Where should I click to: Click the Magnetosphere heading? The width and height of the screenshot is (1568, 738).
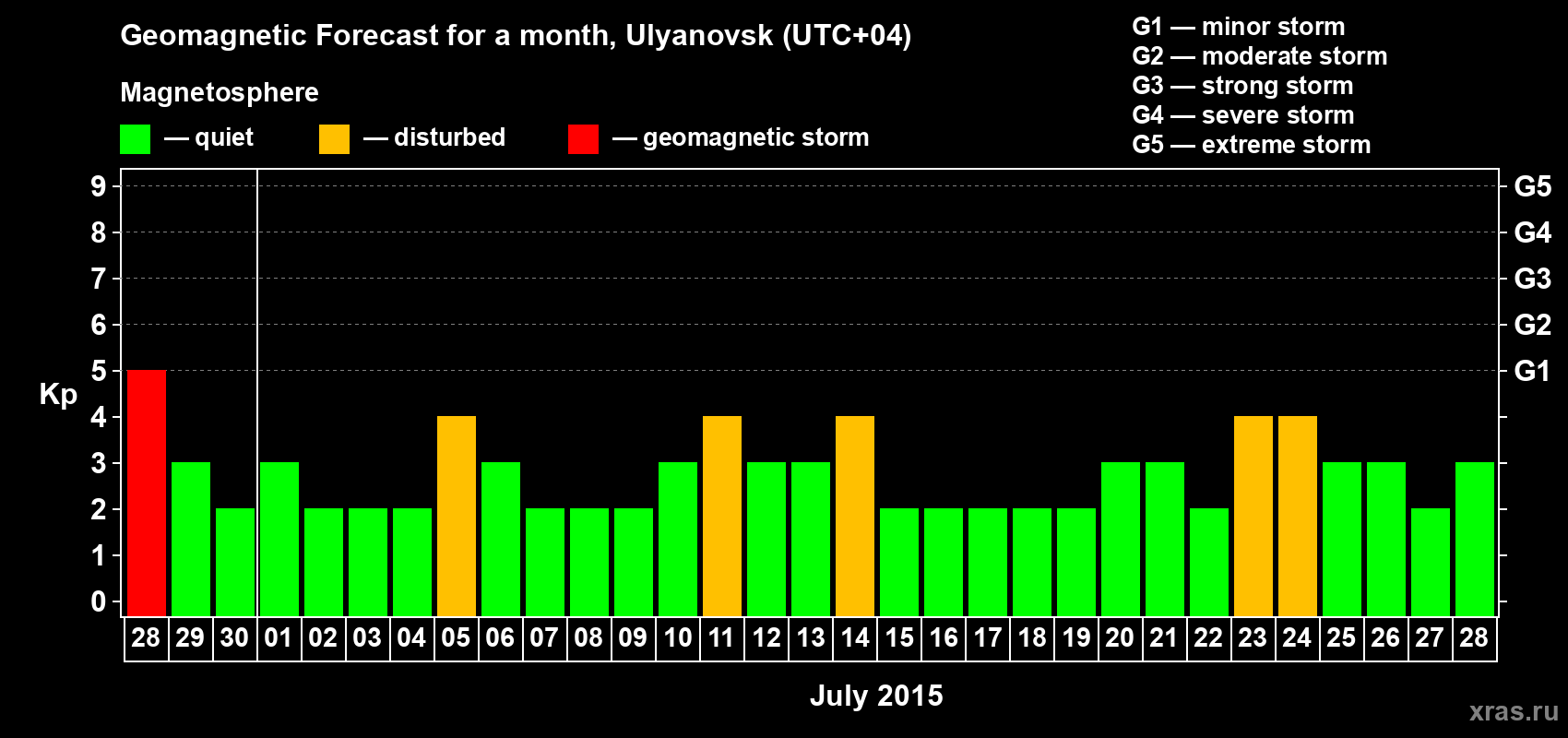pos(220,92)
